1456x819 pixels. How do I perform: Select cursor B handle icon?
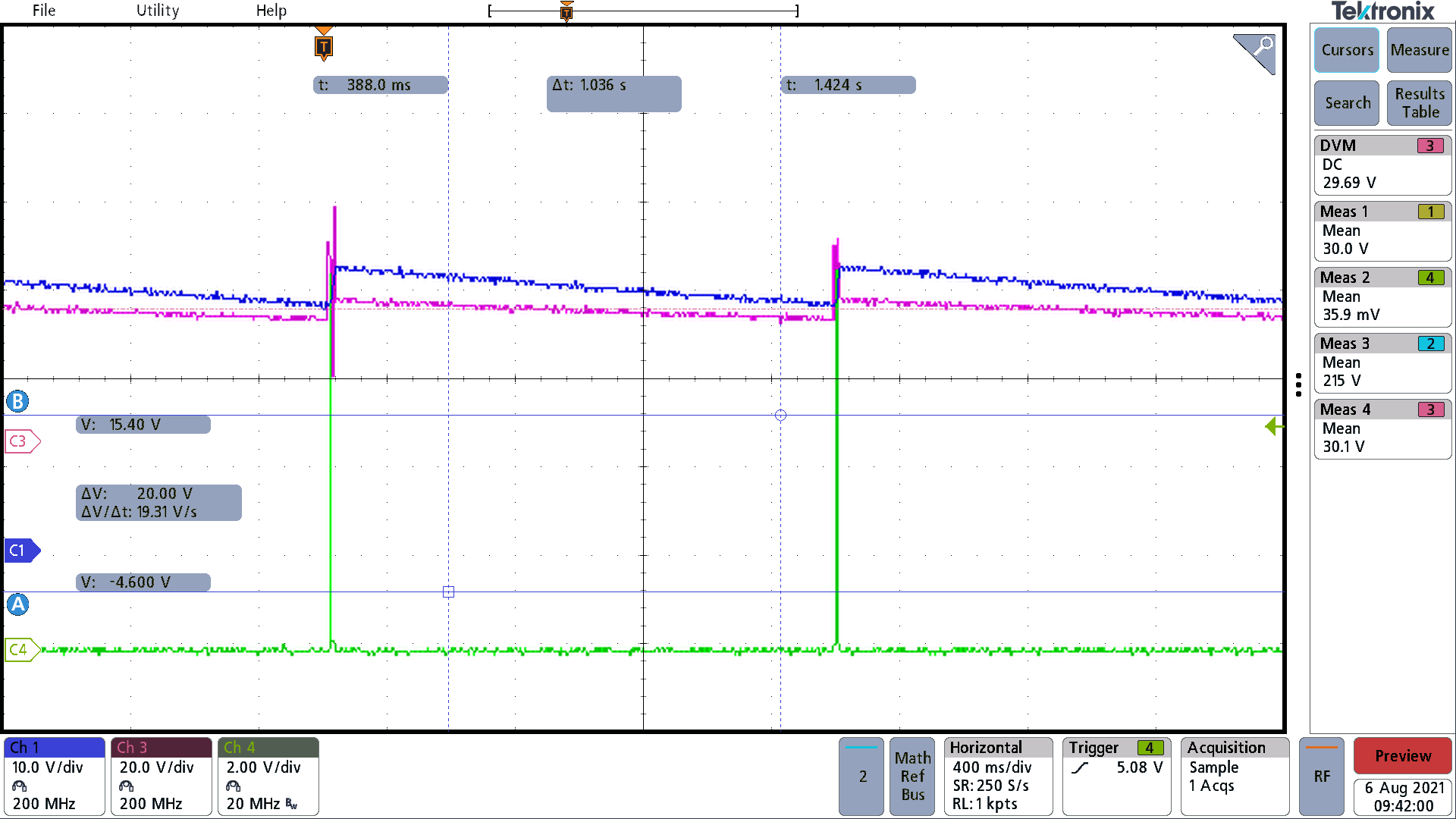pos(18,400)
